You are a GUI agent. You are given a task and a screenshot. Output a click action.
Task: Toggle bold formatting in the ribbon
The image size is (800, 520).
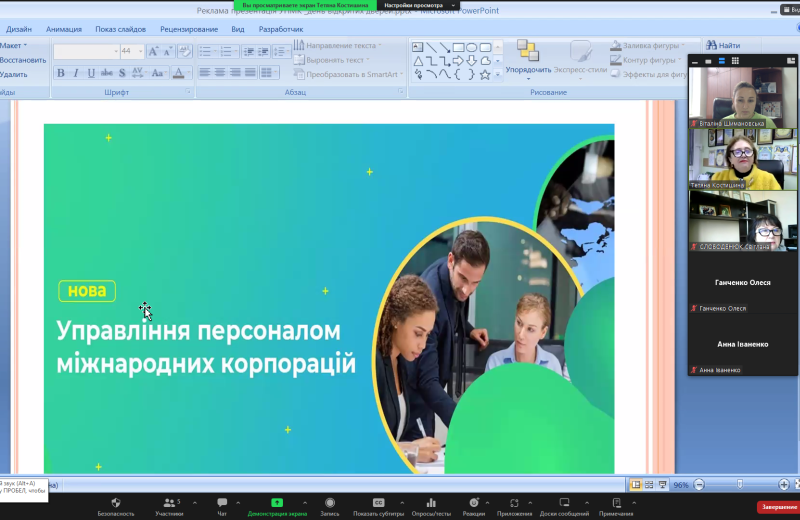point(61,73)
